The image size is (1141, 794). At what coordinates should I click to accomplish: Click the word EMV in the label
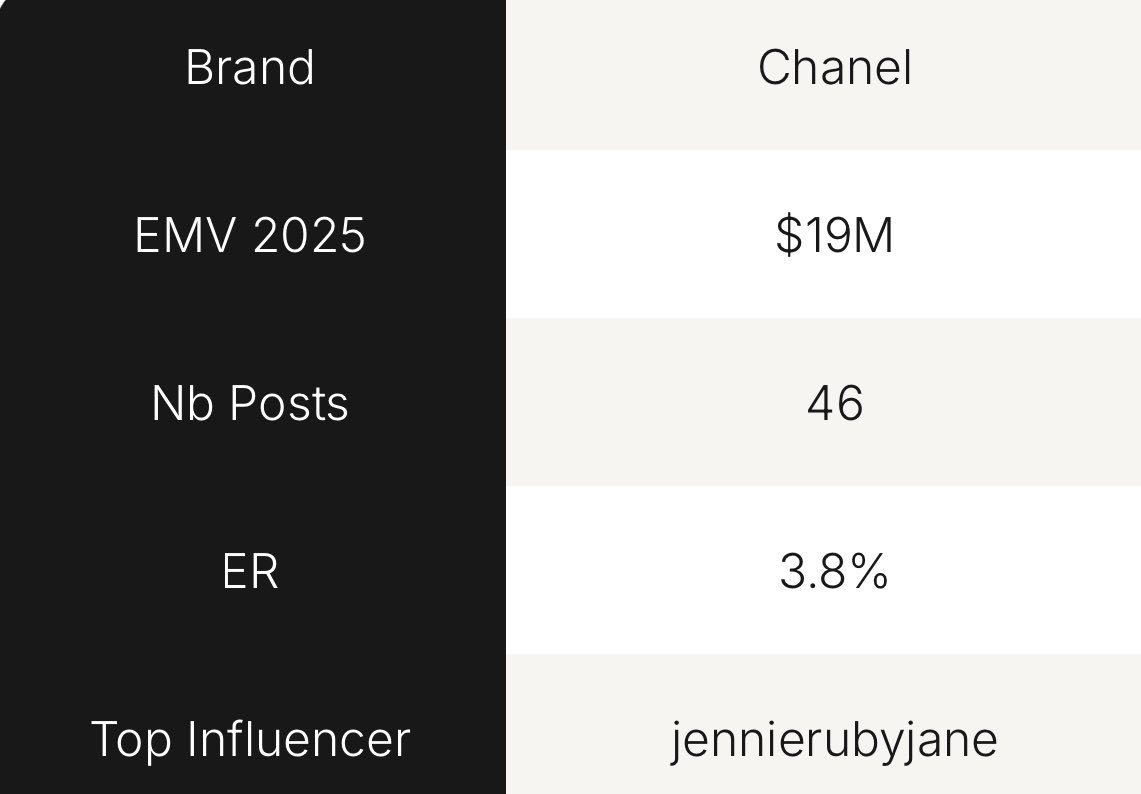185,235
